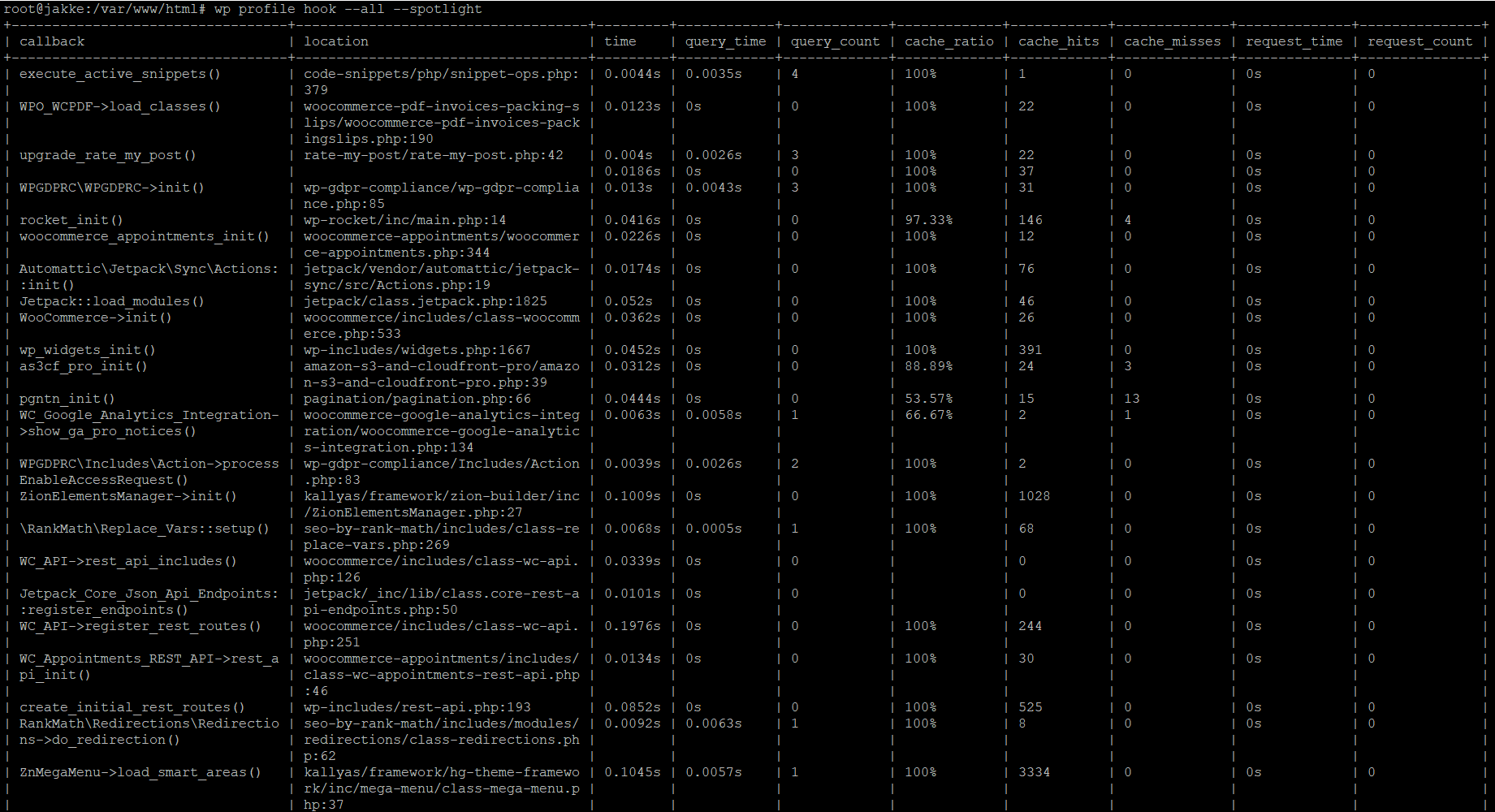Click the 'location' column header
This screenshot has height=812, width=1495.
[x=336, y=41]
